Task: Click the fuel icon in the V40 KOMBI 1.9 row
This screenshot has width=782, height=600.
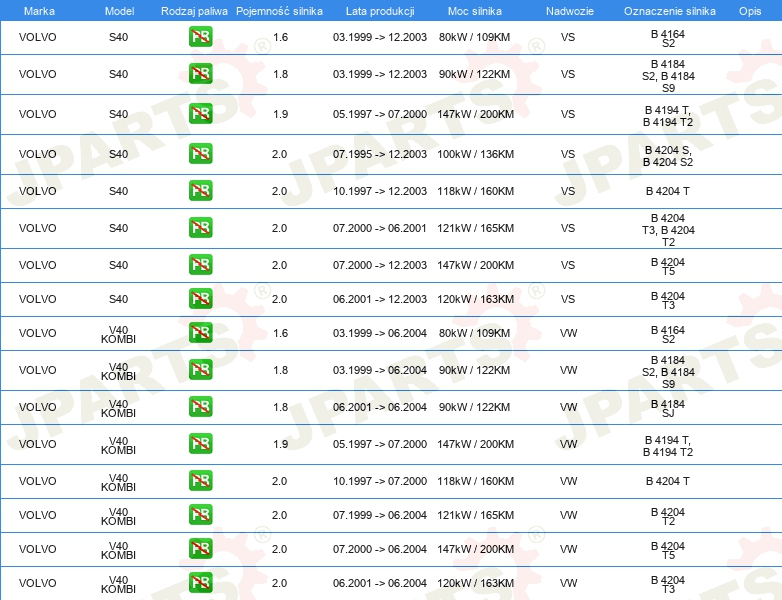Action: point(200,443)
